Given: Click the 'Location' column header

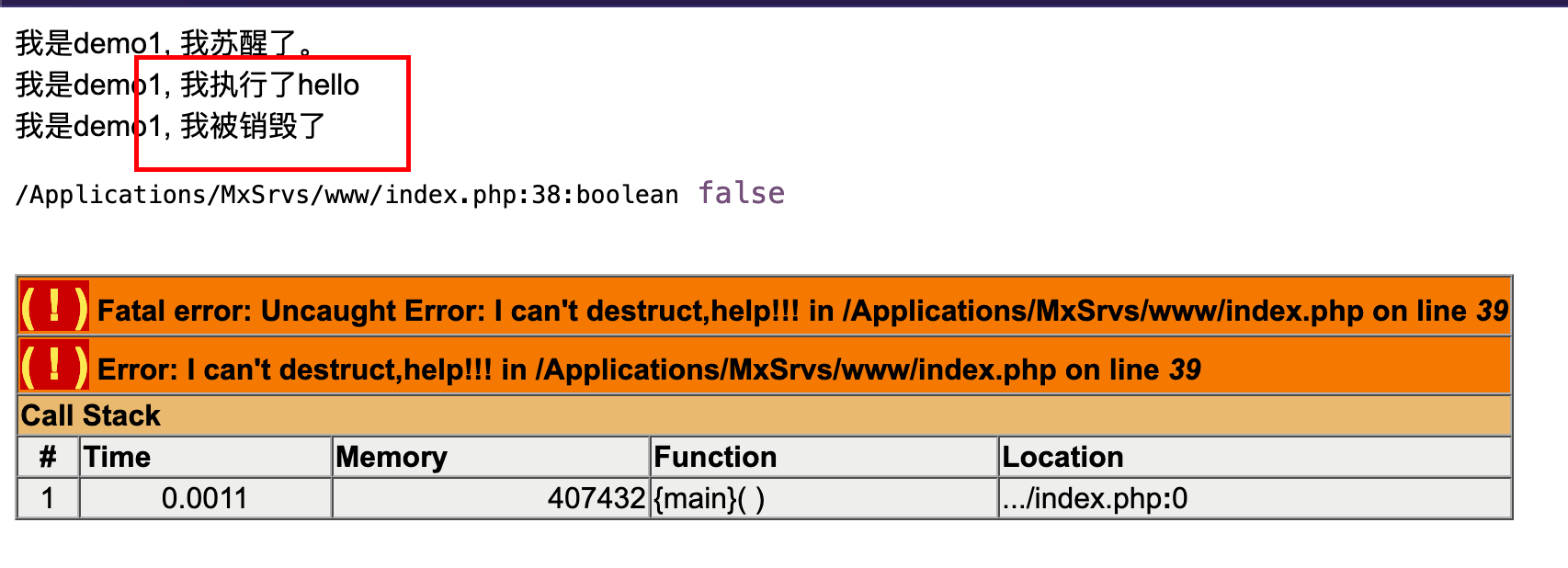Looking at the screenshot, I should click(x=1256, y=457).
